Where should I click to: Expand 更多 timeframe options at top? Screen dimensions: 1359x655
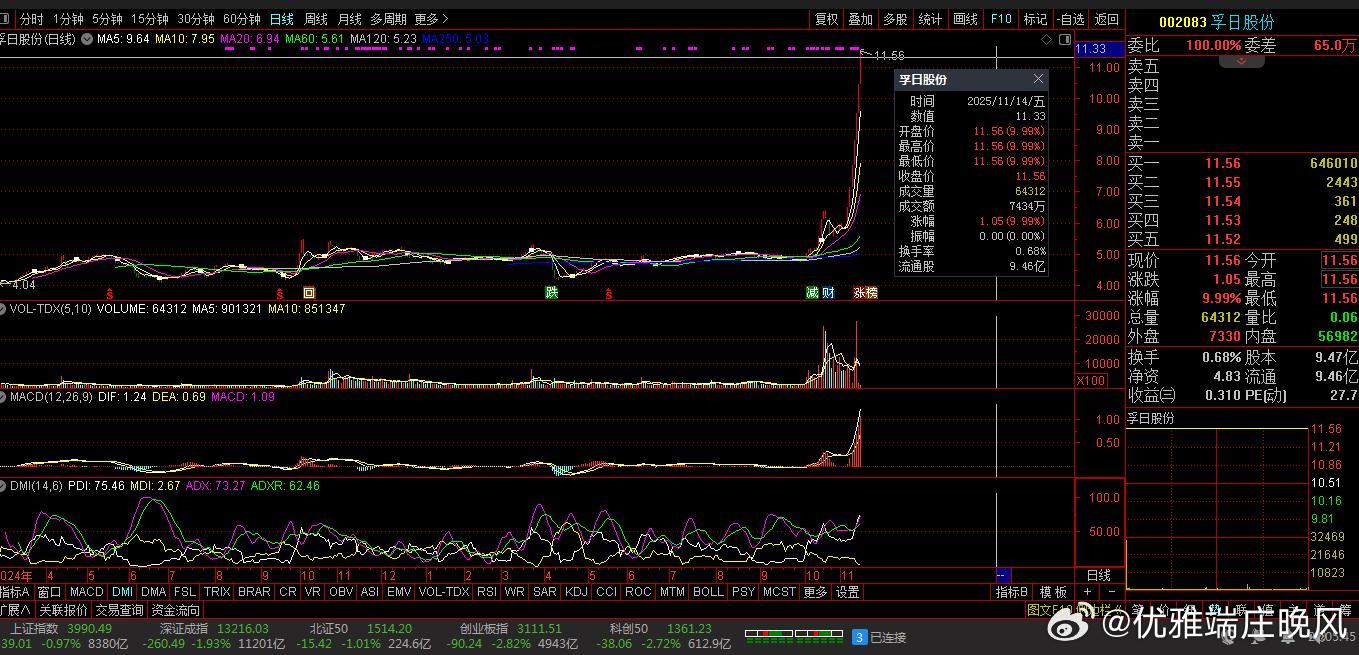click(431, 19)
